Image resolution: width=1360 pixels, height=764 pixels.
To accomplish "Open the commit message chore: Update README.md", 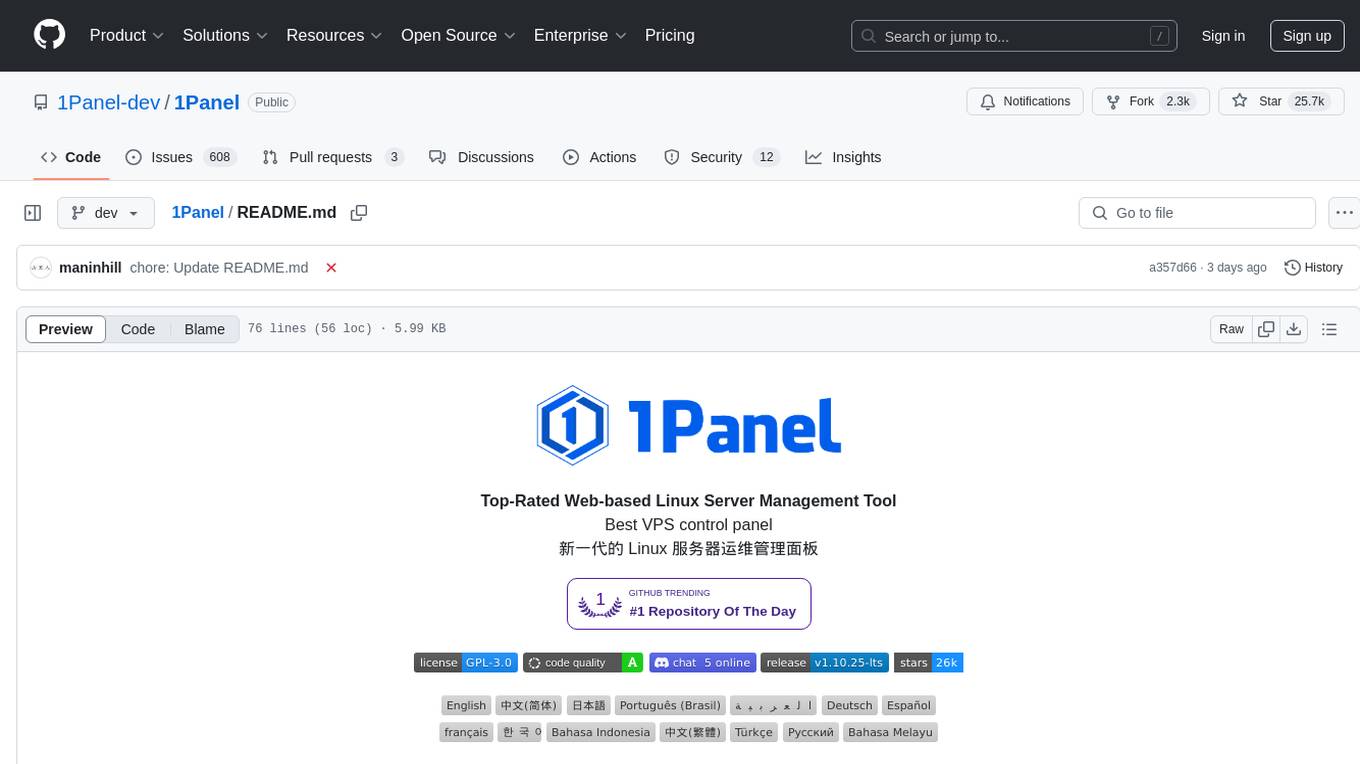I will click(219, 268).
